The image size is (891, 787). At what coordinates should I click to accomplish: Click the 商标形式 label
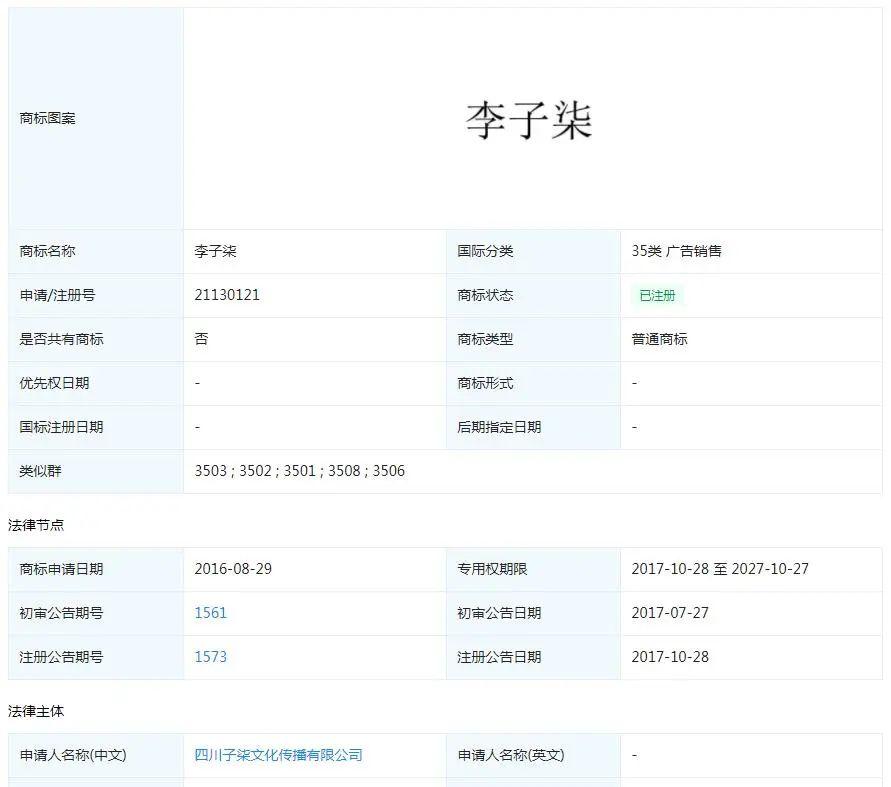(485, 383)
